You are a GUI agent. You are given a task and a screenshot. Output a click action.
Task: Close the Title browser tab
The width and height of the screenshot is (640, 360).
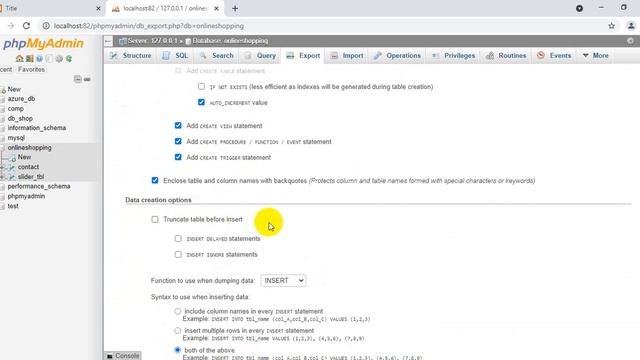(x=98, y=8)
